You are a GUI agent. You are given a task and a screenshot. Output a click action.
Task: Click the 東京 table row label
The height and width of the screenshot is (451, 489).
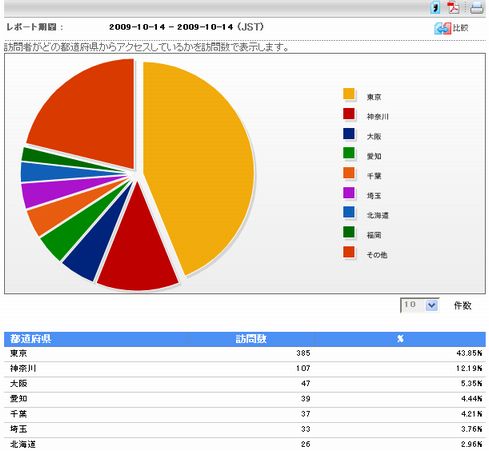pyautogui.click(x=18, y=353)
